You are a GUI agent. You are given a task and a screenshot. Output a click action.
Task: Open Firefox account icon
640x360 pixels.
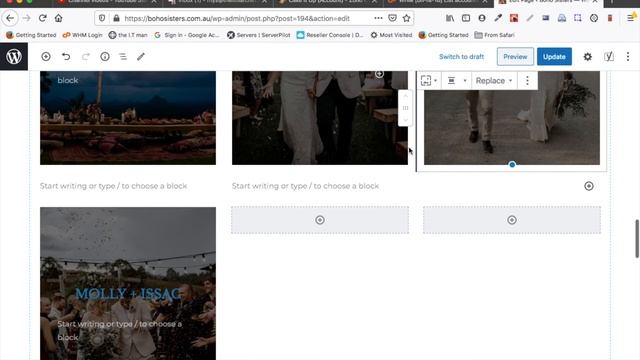482,18
